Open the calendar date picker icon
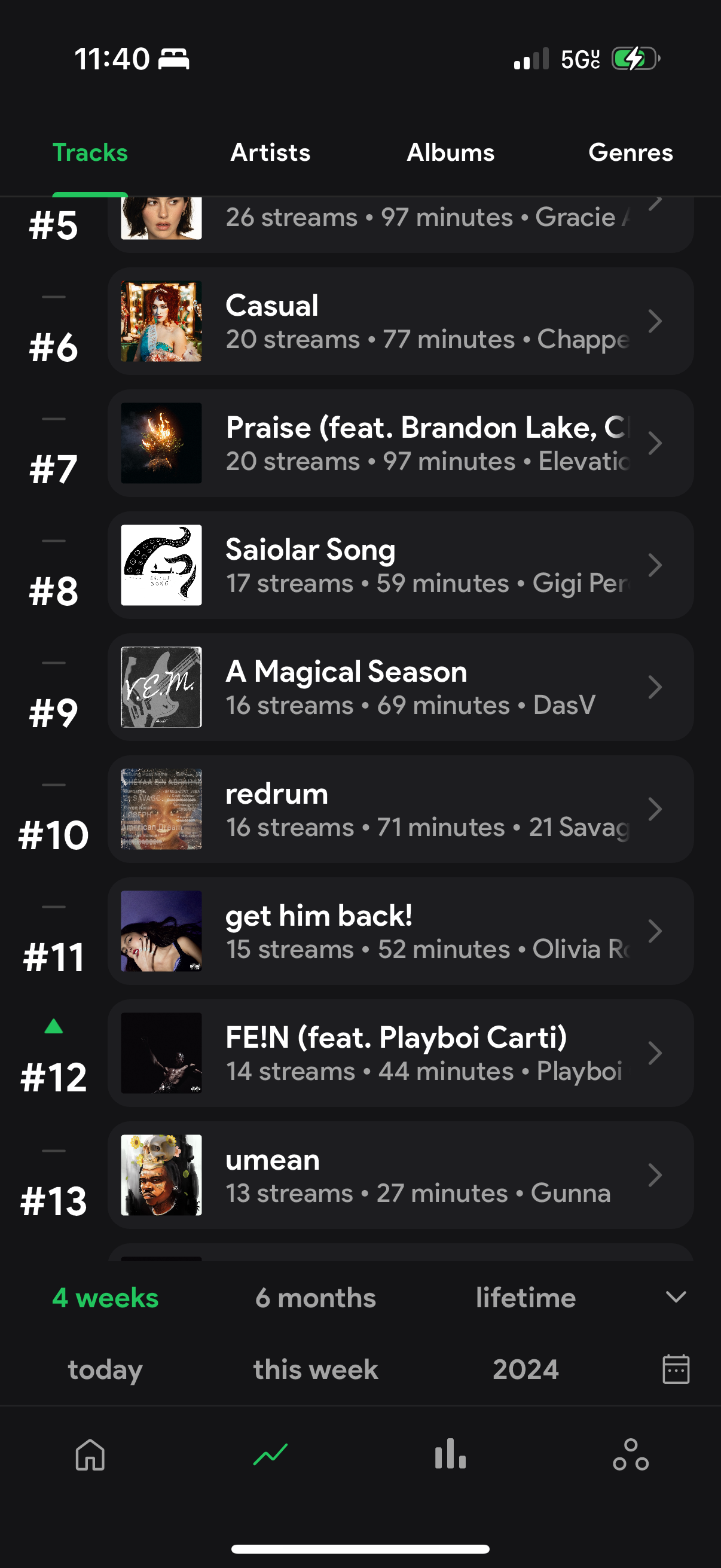Image resolution: width=721 pixels, height=1568 pixels. tap(676, 1369)
